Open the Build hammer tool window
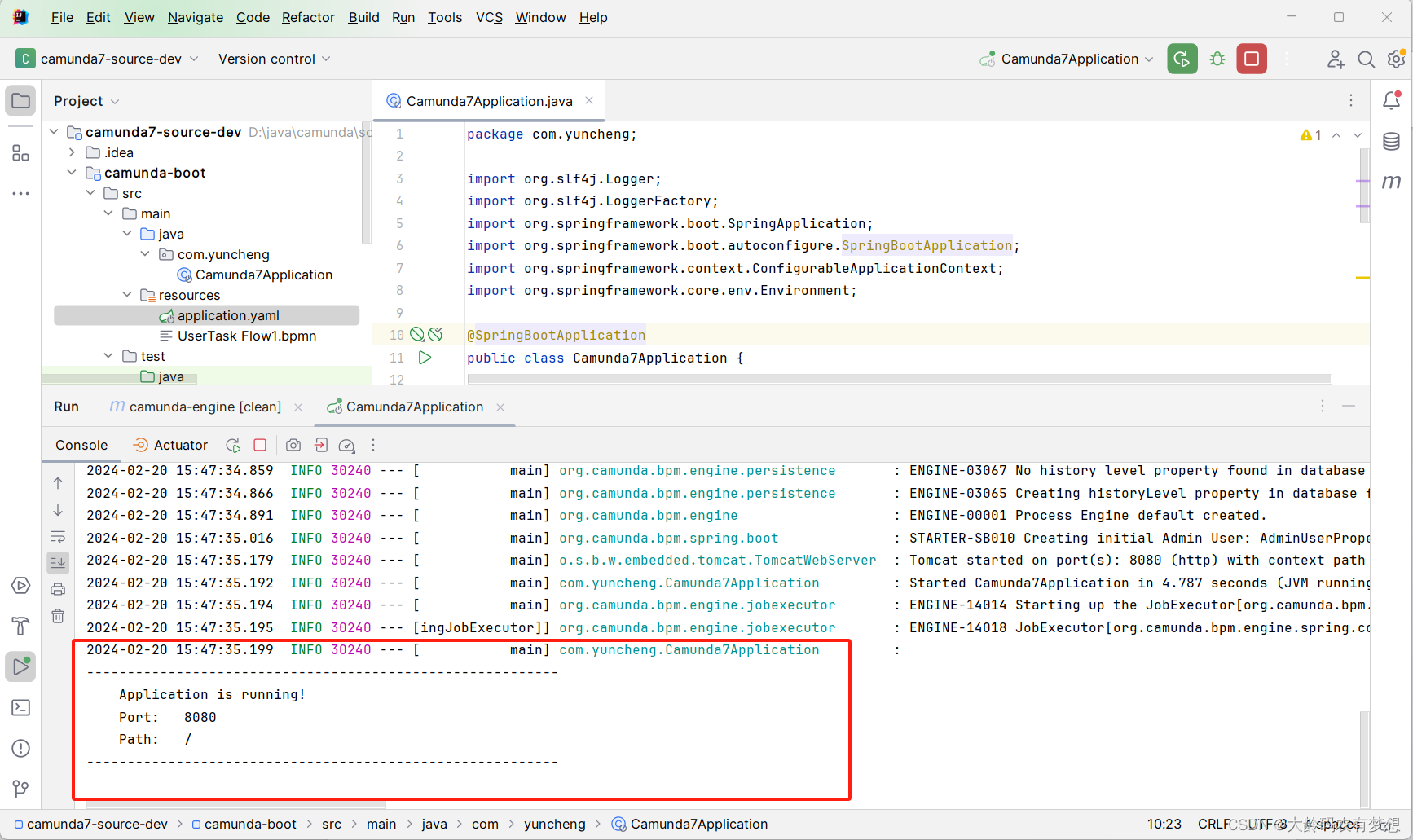This screenshot has height=840, width=1413. [21, 626]
